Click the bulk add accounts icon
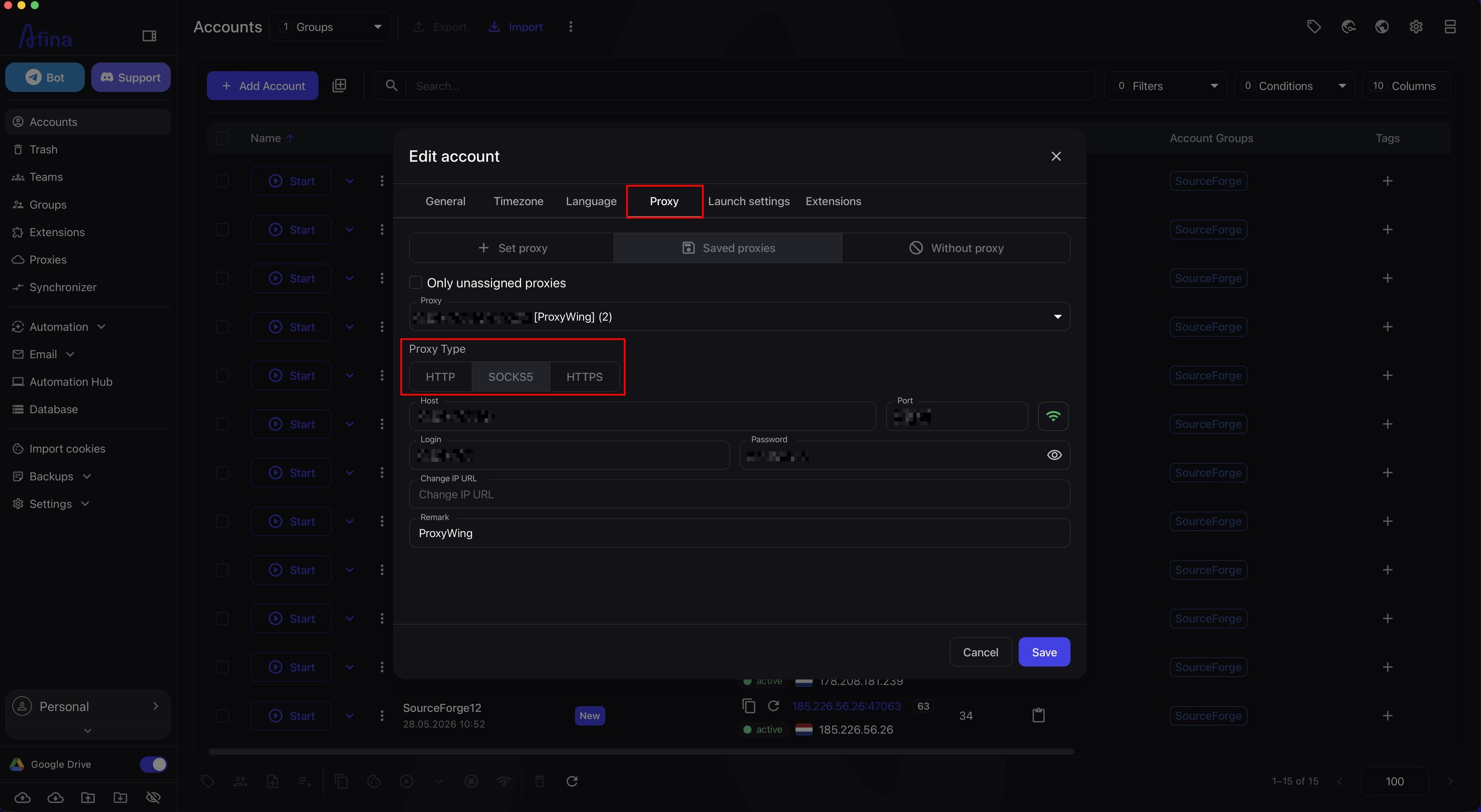 (x=339, y=86)
